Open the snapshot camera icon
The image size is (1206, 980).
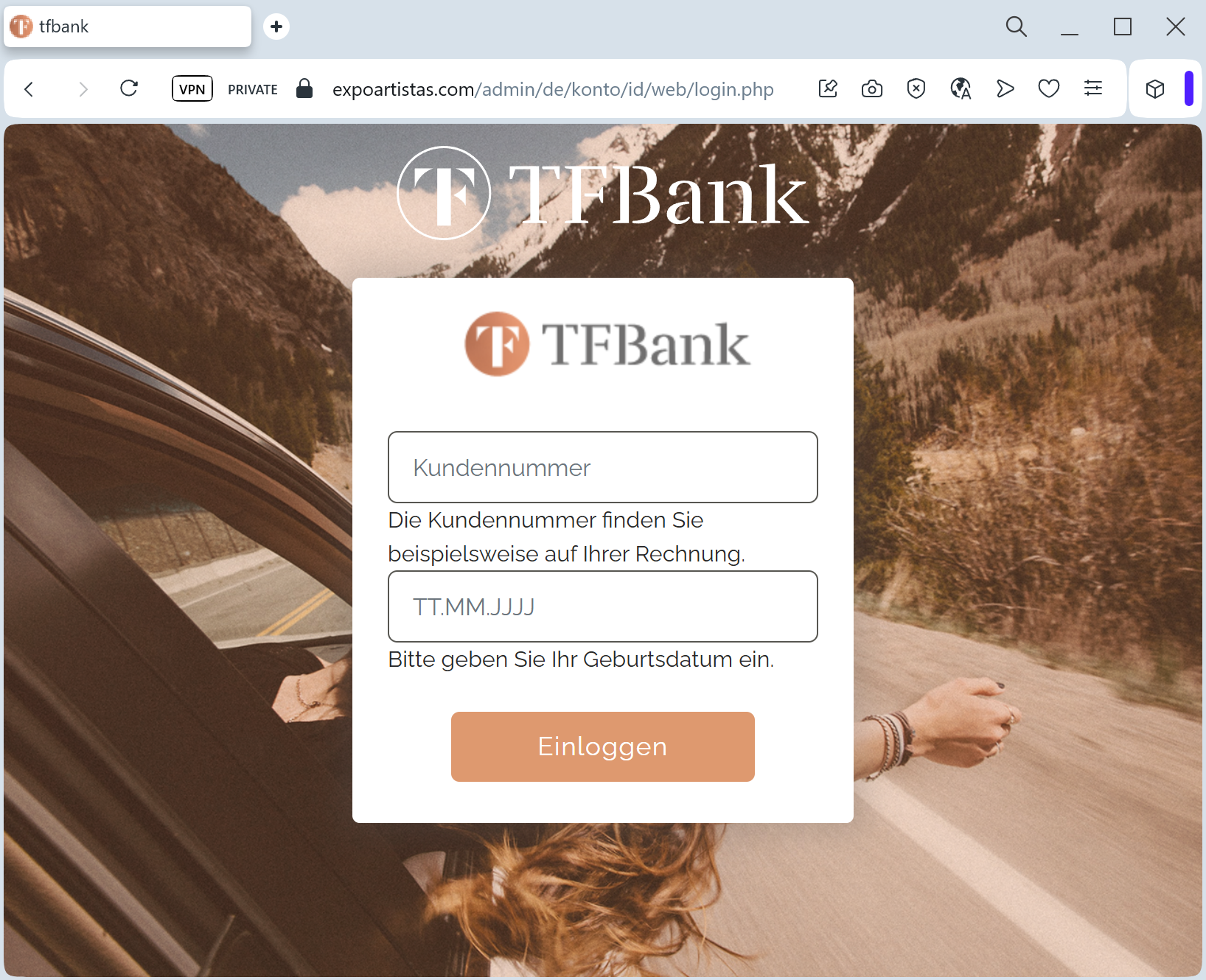[872, 89]
